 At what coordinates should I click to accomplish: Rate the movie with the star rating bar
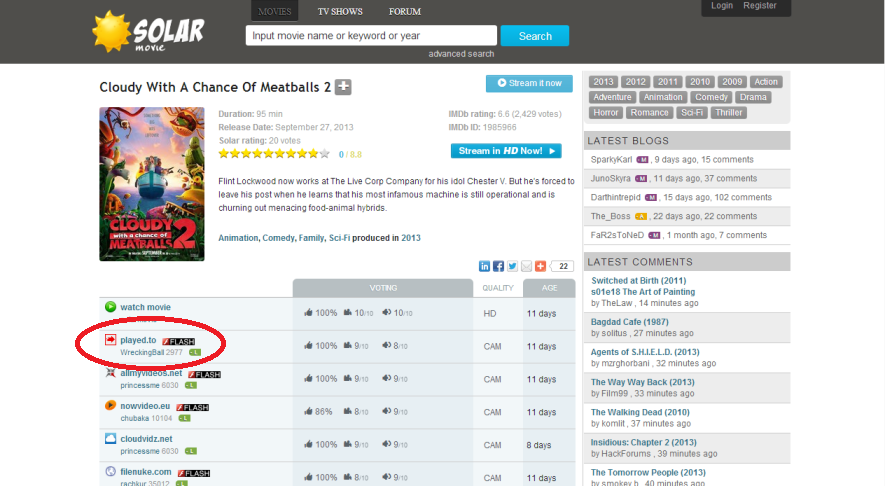point(274,154)
